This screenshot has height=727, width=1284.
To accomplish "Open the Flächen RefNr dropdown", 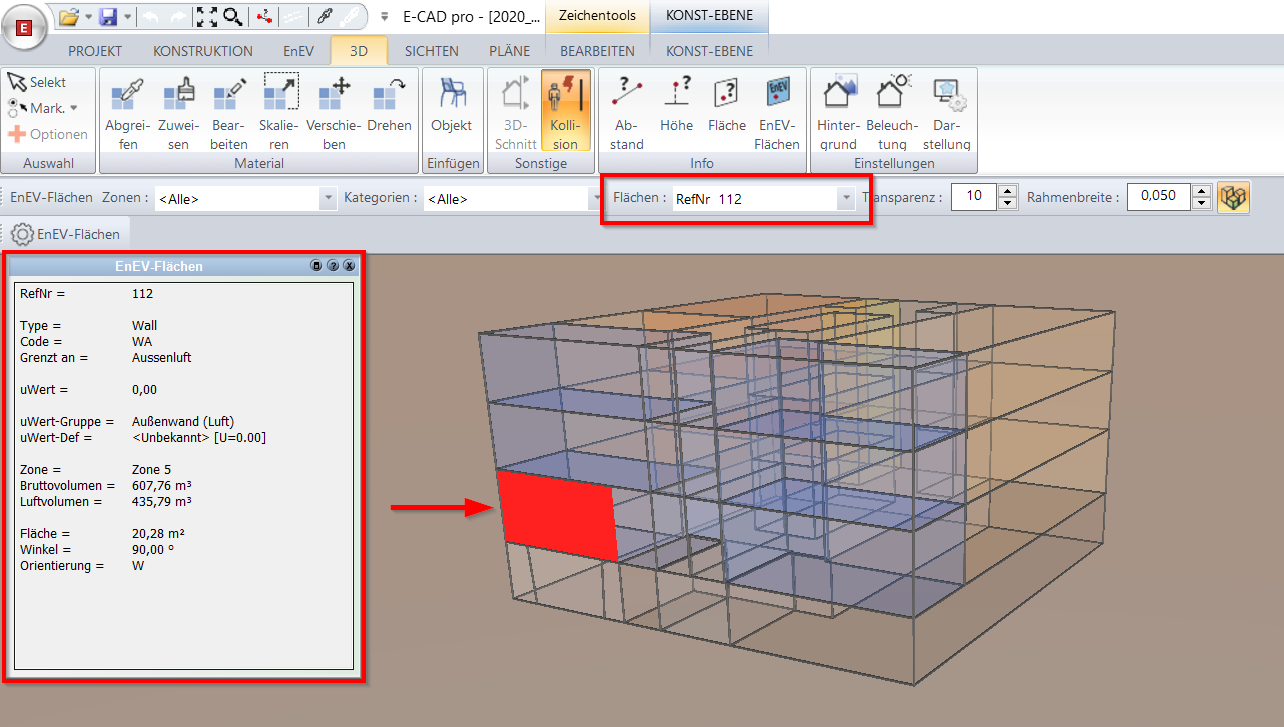I will tap(845, 197).
